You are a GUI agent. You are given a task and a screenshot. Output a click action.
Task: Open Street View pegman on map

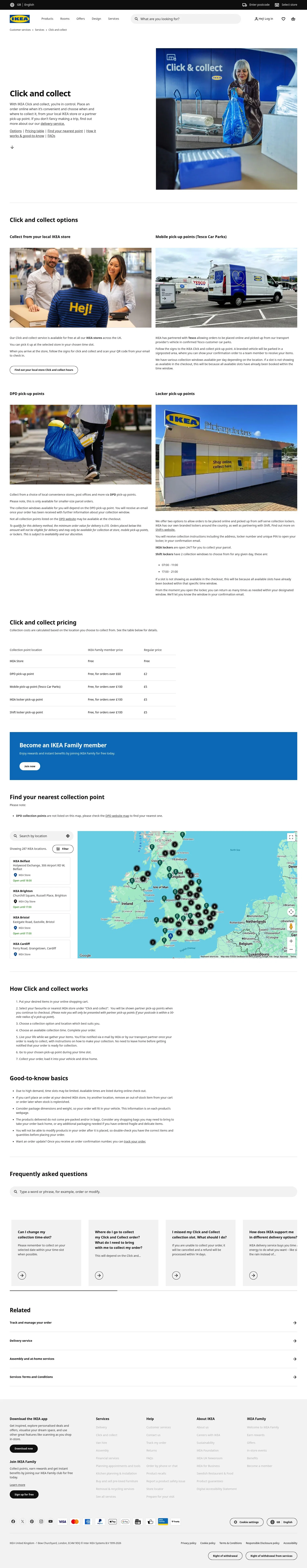tap(291, 926)
